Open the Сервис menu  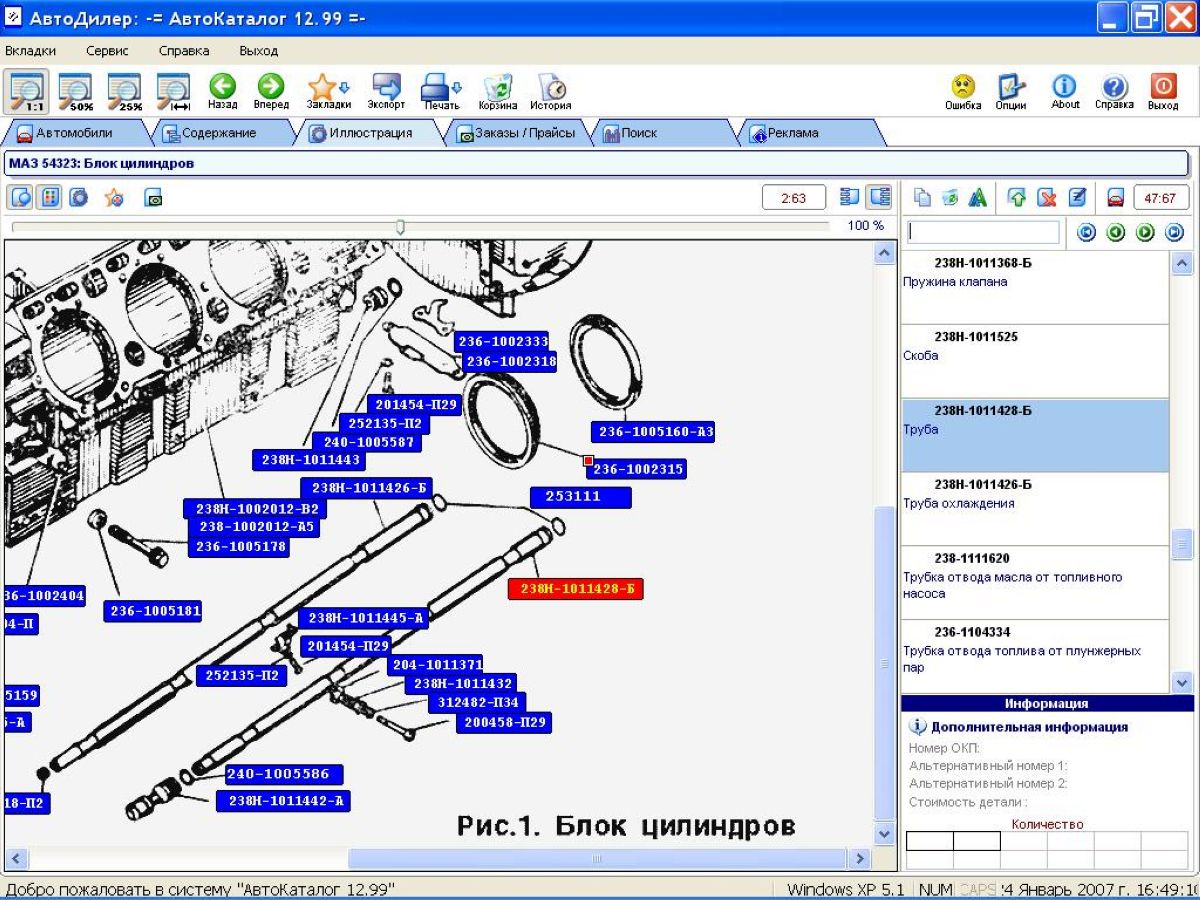point(107,51)
